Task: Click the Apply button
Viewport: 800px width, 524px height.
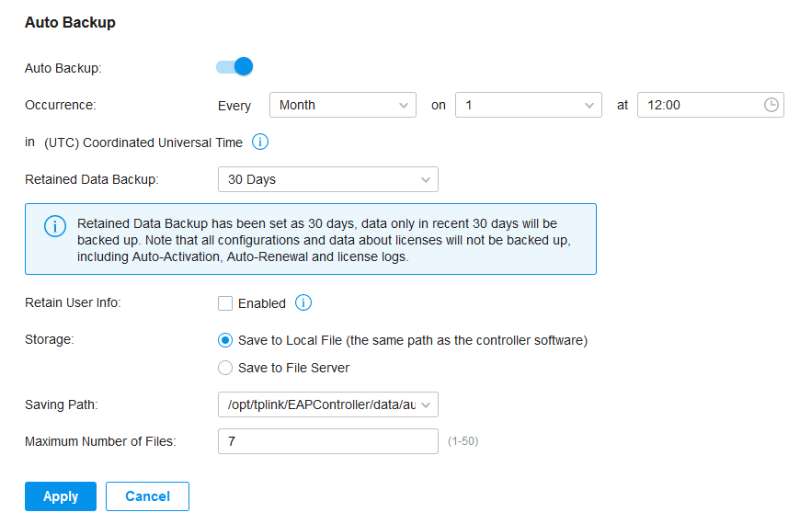Action: pos(61,496)
